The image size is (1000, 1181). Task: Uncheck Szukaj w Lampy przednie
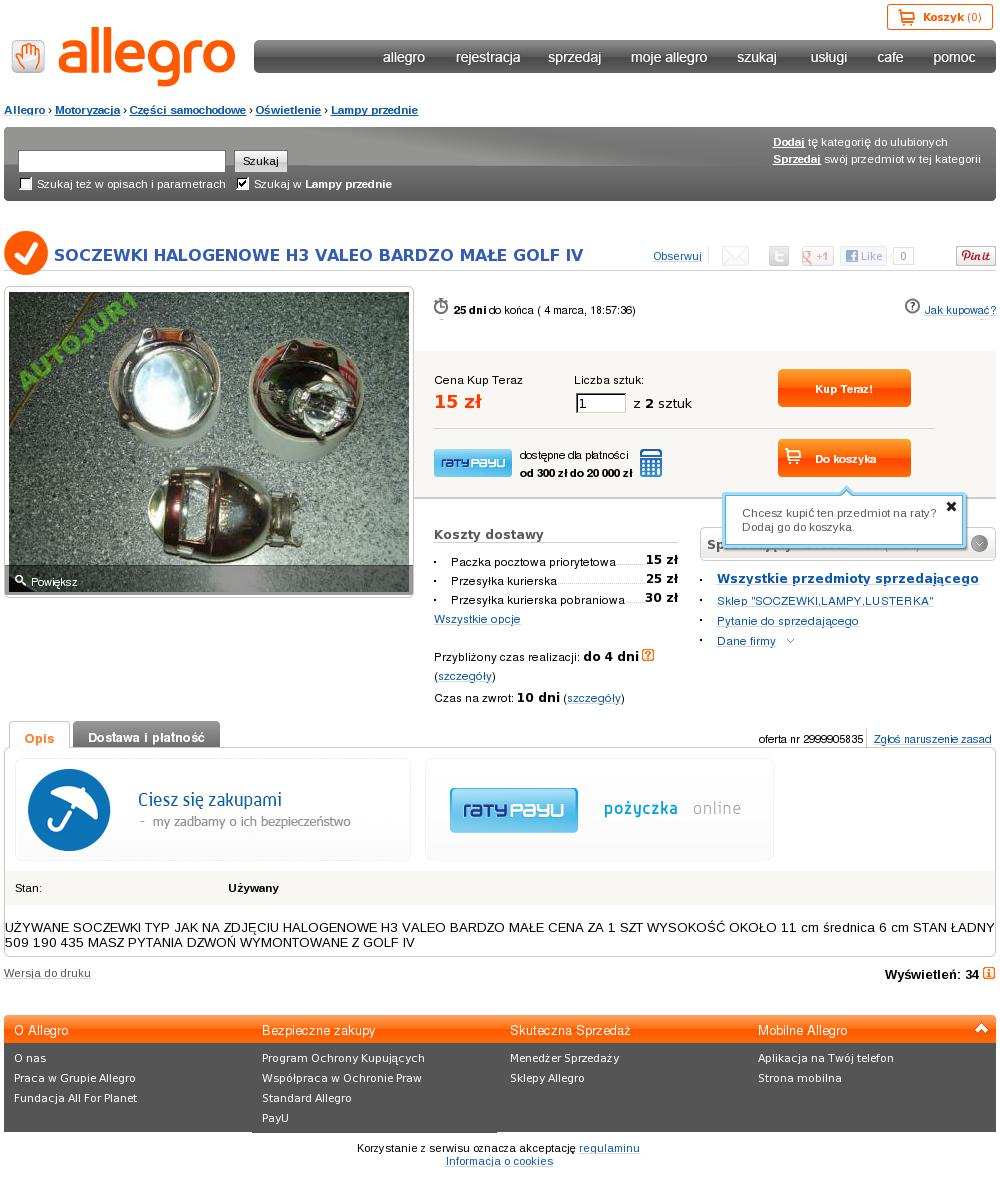242,184
